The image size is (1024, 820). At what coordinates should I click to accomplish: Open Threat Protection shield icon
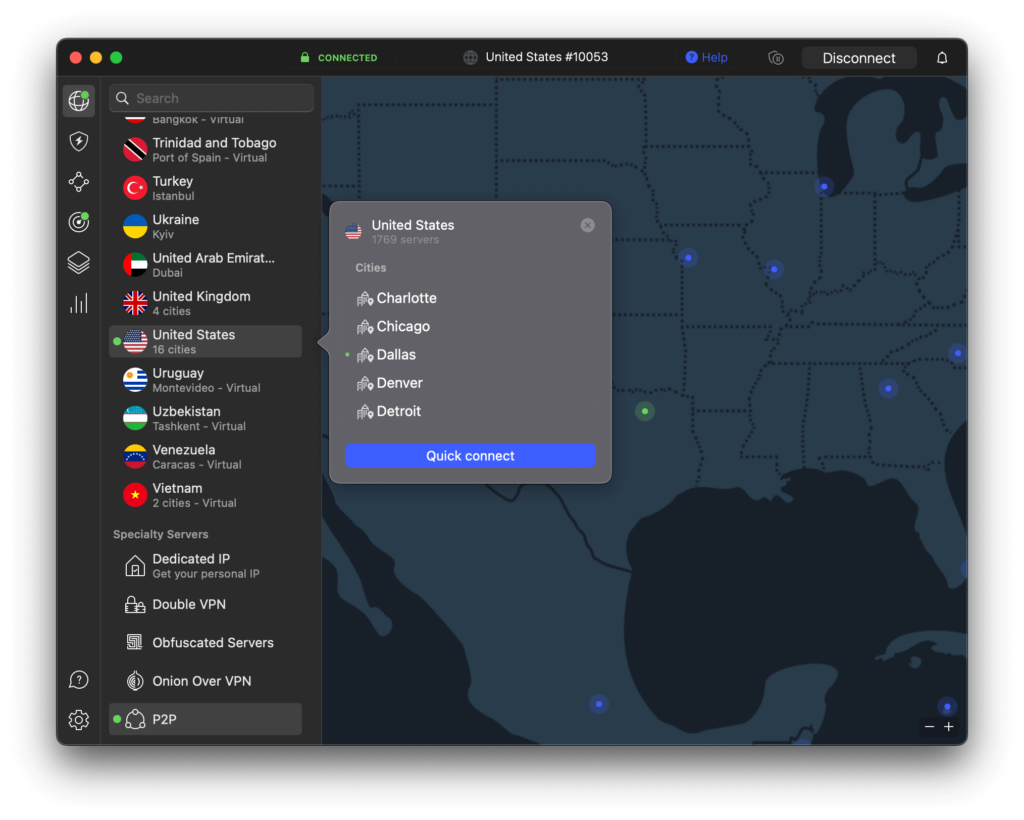point(78,141)
